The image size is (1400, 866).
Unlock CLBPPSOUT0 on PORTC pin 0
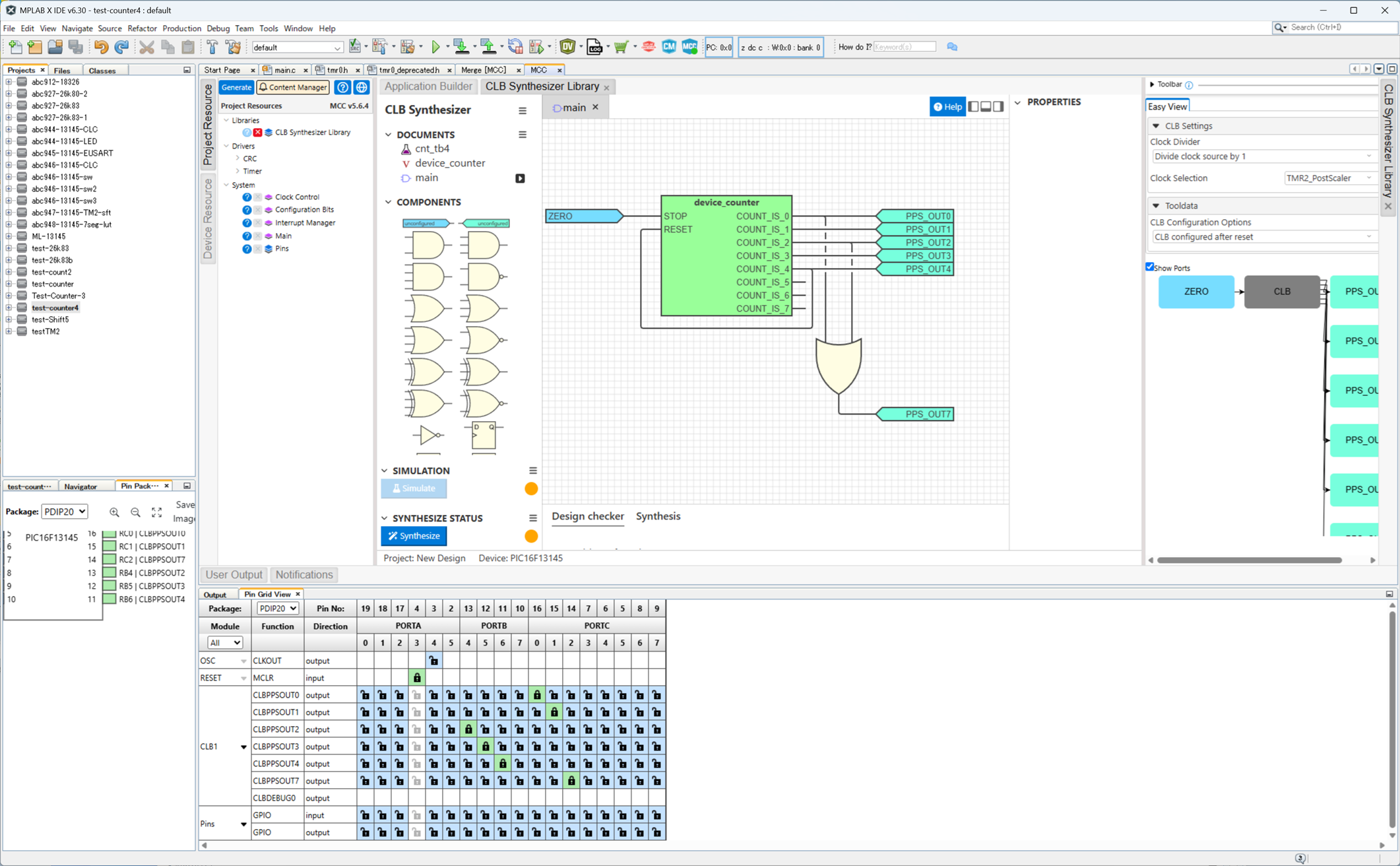536,695
